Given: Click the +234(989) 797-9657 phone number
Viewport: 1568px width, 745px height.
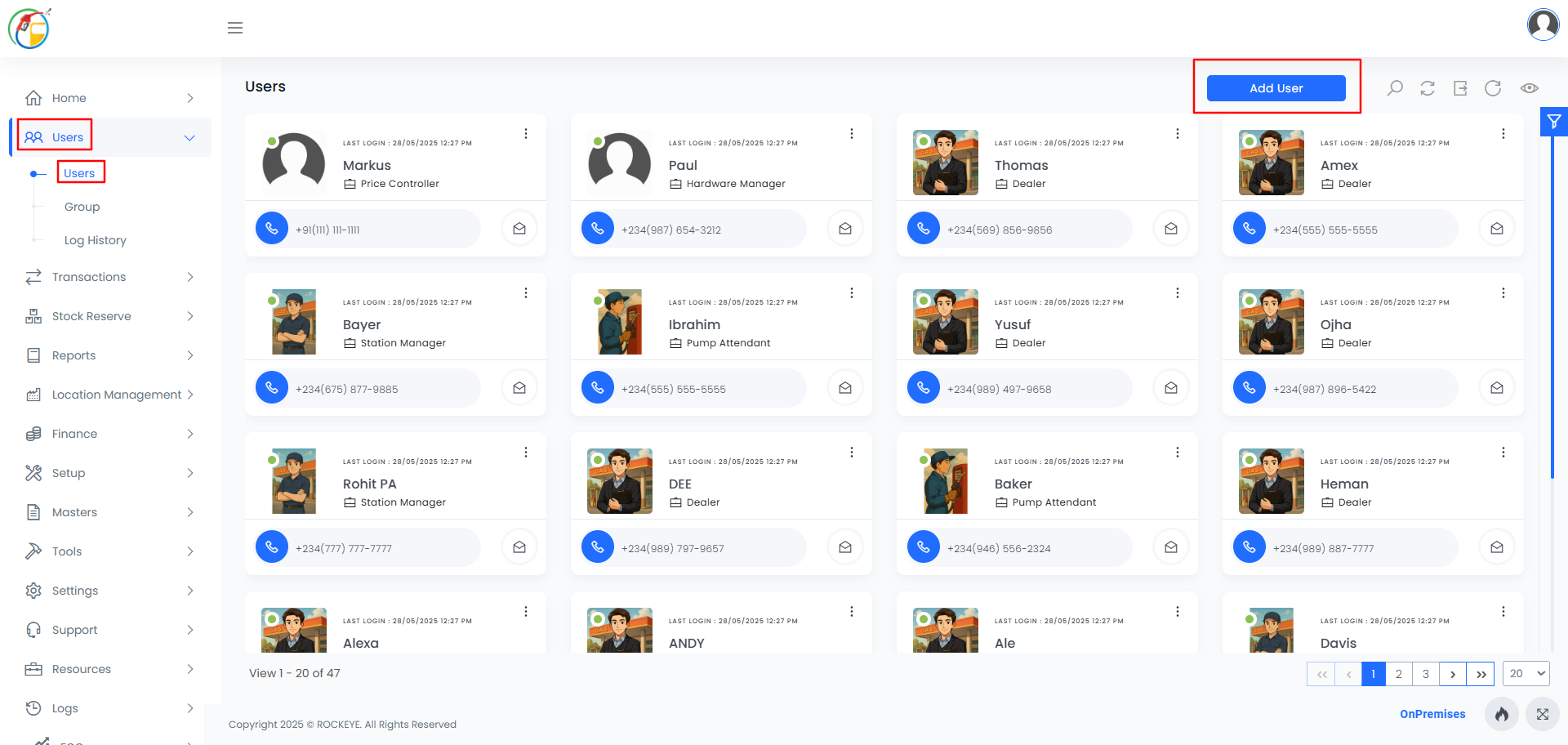Looking at the screenshot, I should [x=673, y=548].
